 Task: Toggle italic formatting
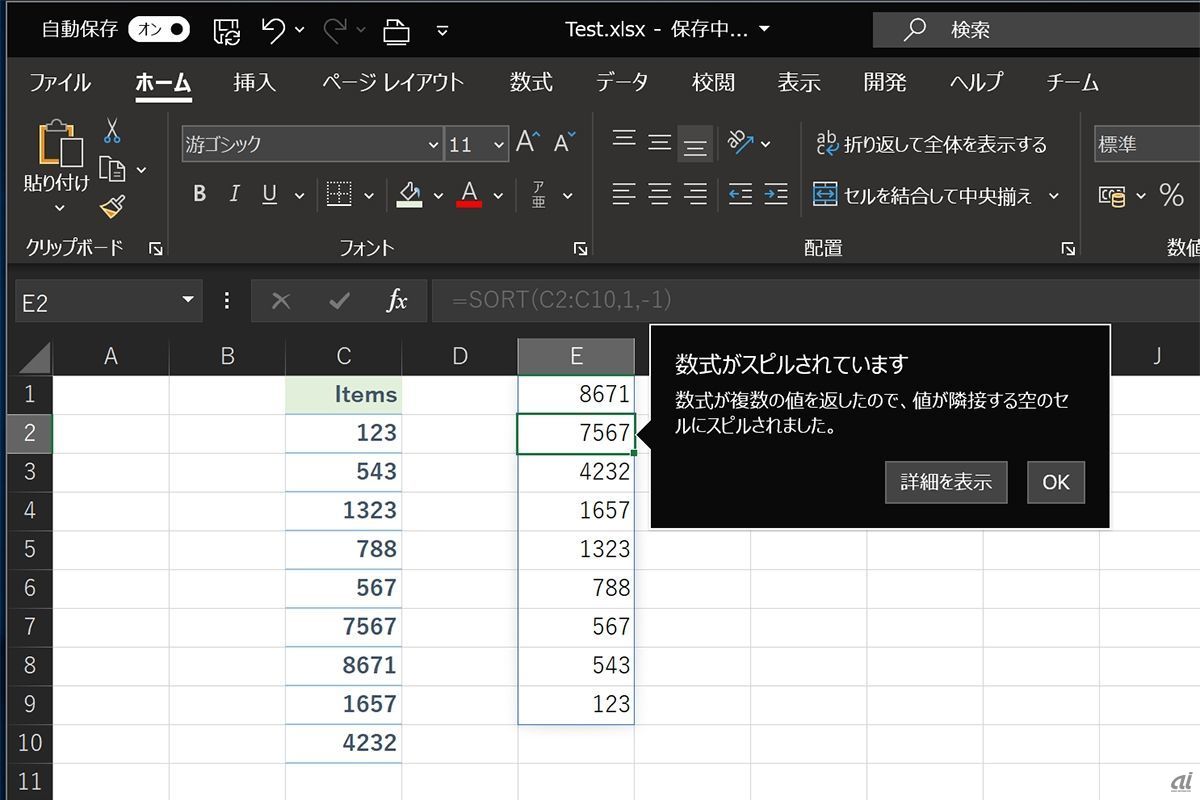click(234, 194)
